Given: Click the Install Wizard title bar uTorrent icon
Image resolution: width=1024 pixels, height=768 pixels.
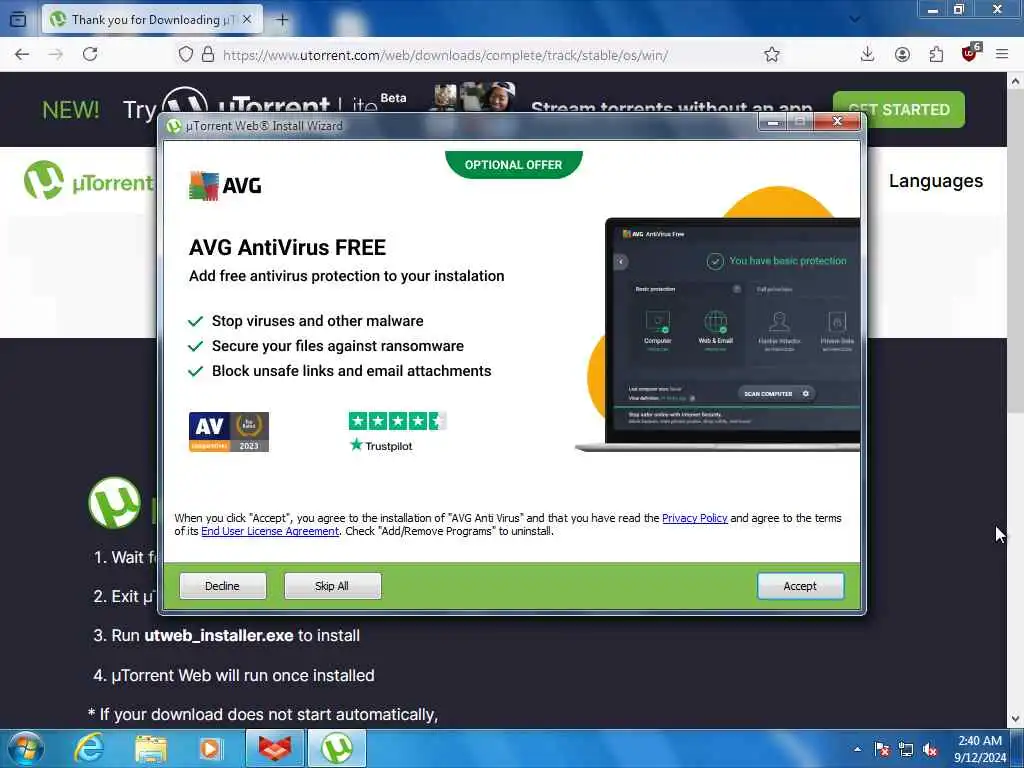Looking at the screenshot, I should (173, 126).
